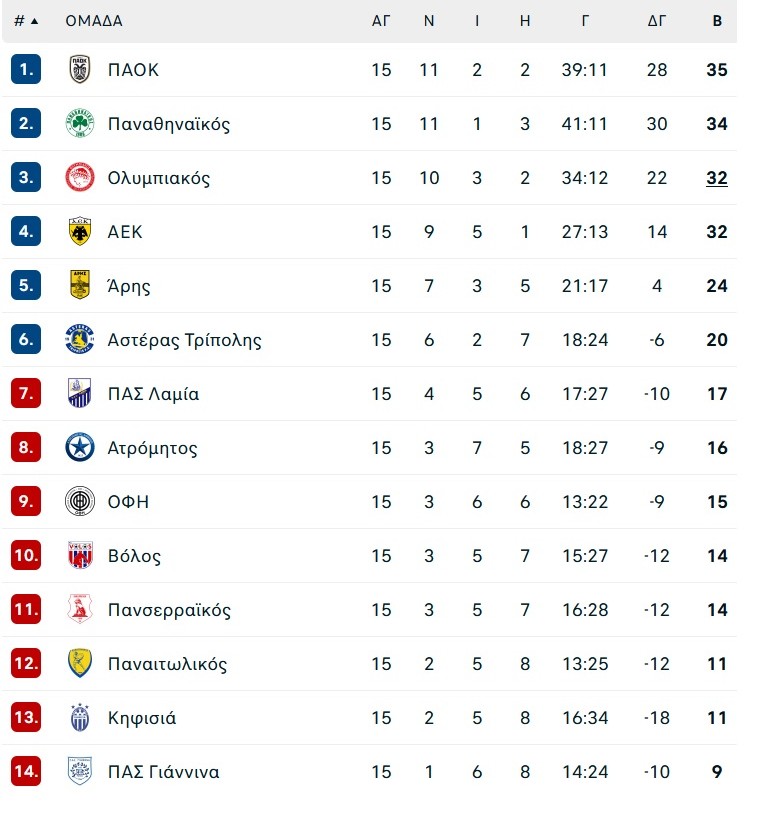Sort standings by Β points column
Screen dimensions: 760x815
(717, 21)
